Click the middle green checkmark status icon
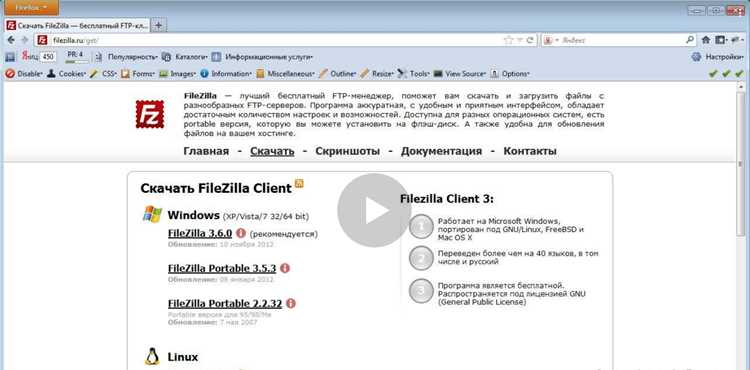Screen dimensions: 750x370 pyautogui.click(x=726, y=74)
